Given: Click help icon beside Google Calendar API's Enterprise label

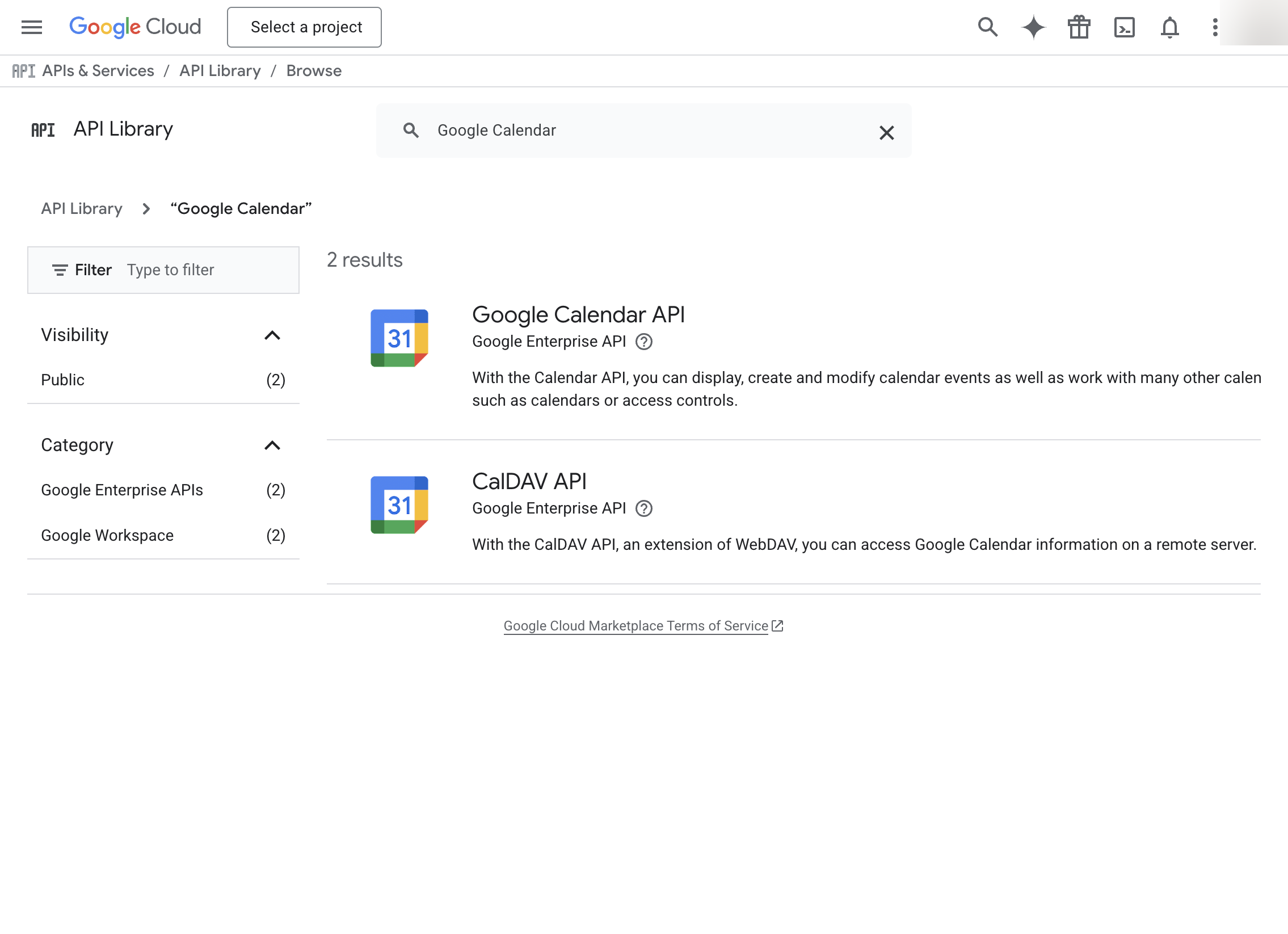Looking at the screenshot, I should point(643,342).
